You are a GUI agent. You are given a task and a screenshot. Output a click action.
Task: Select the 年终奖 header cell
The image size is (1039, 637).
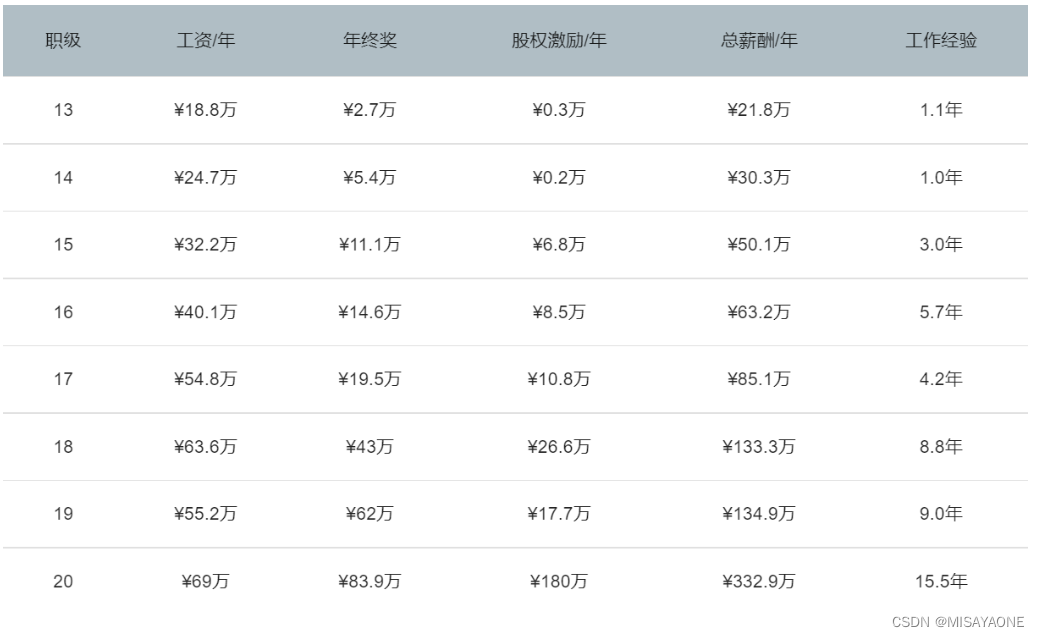tap(369, 41)
